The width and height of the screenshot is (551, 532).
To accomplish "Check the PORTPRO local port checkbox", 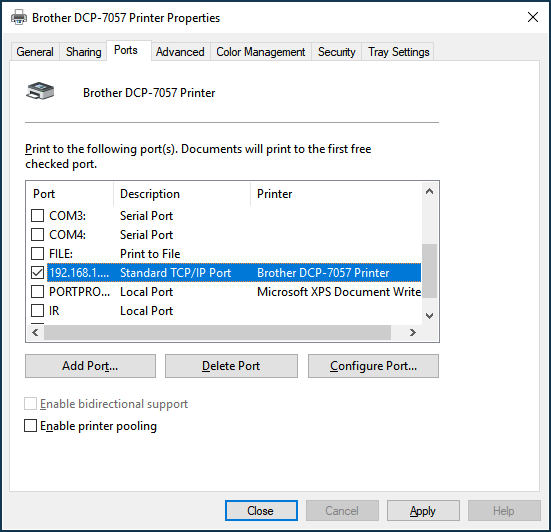I will coord(38,291).
